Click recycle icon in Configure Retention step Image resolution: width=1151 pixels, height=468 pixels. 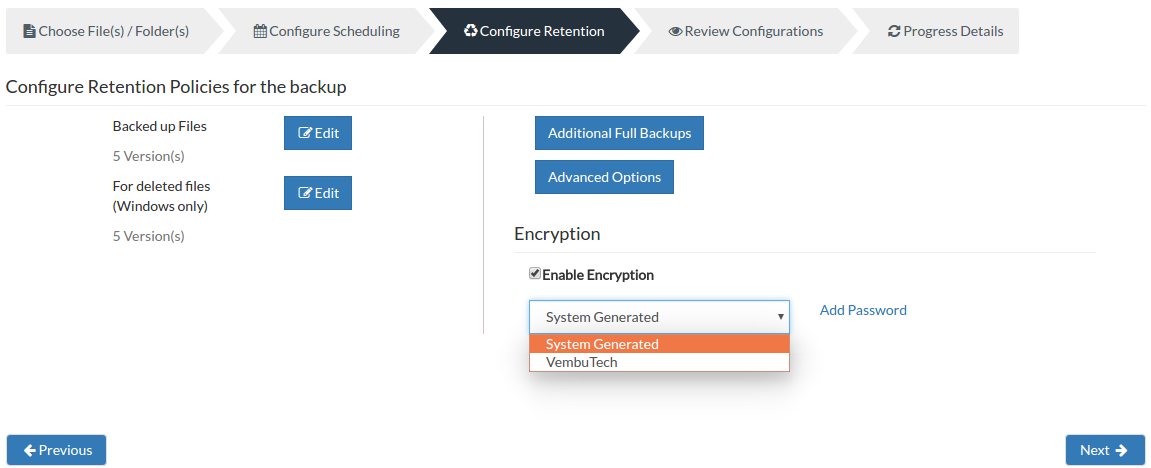pos(471,31)
